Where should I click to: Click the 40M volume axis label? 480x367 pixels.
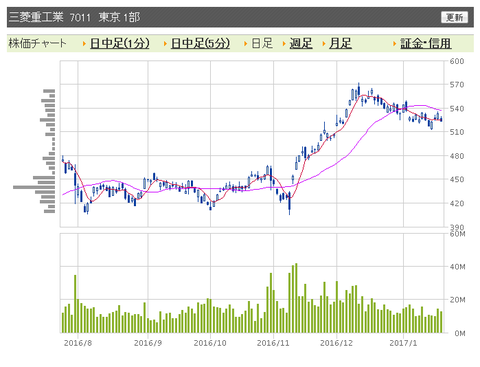(x=457, y=267)
